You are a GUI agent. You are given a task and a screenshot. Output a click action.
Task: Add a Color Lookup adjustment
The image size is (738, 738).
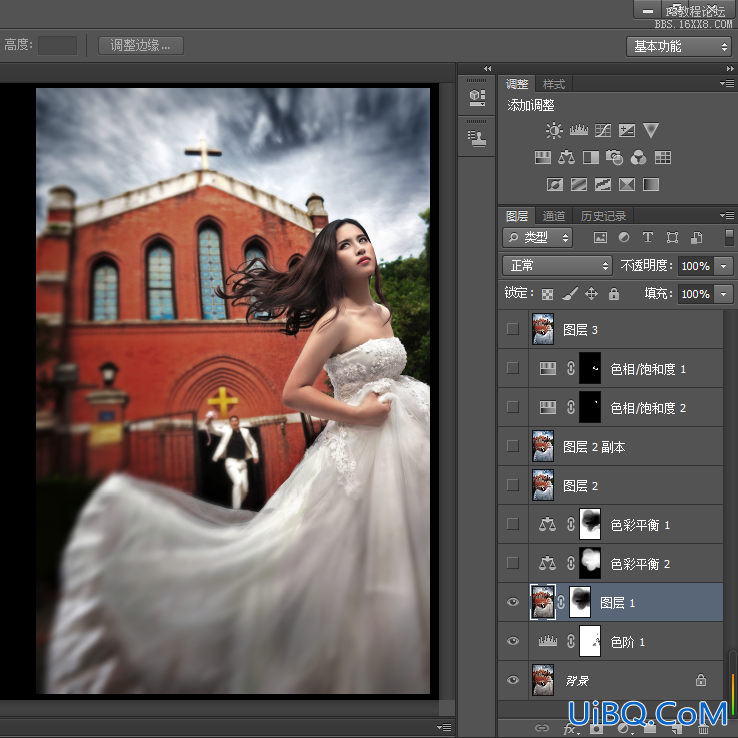[663, 158]
